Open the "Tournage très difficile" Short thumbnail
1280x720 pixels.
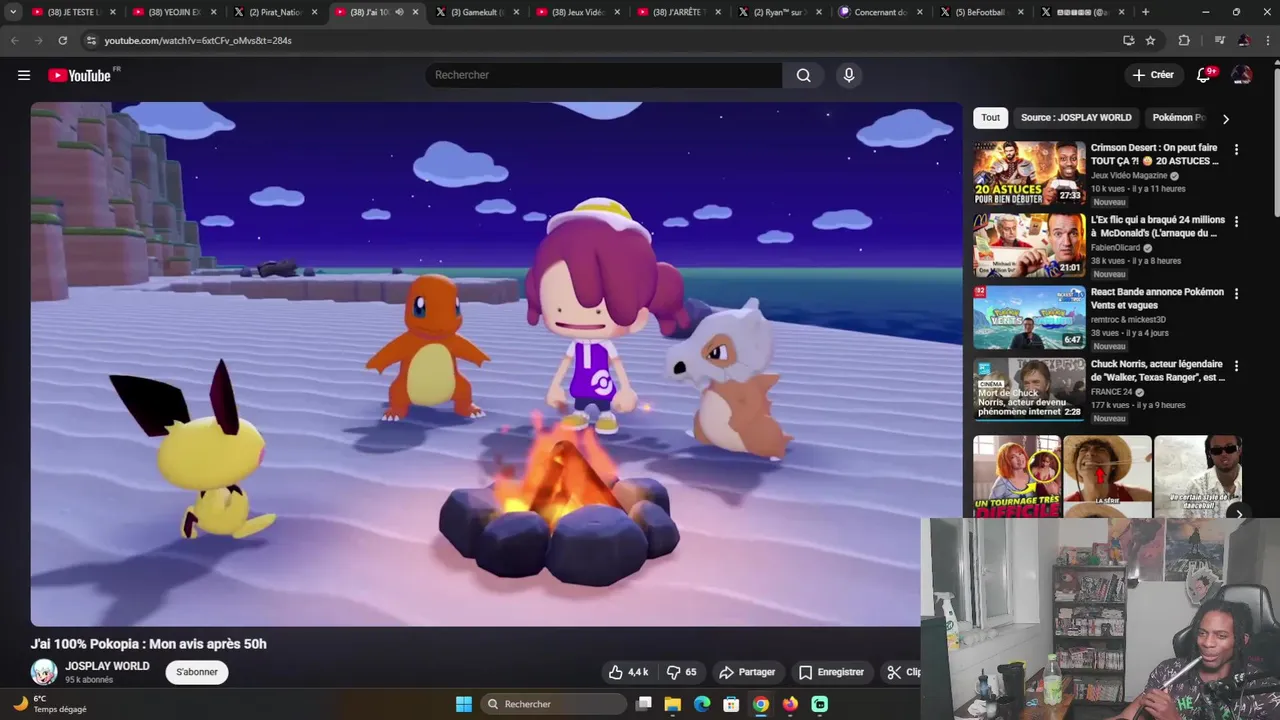point(1017,476)
